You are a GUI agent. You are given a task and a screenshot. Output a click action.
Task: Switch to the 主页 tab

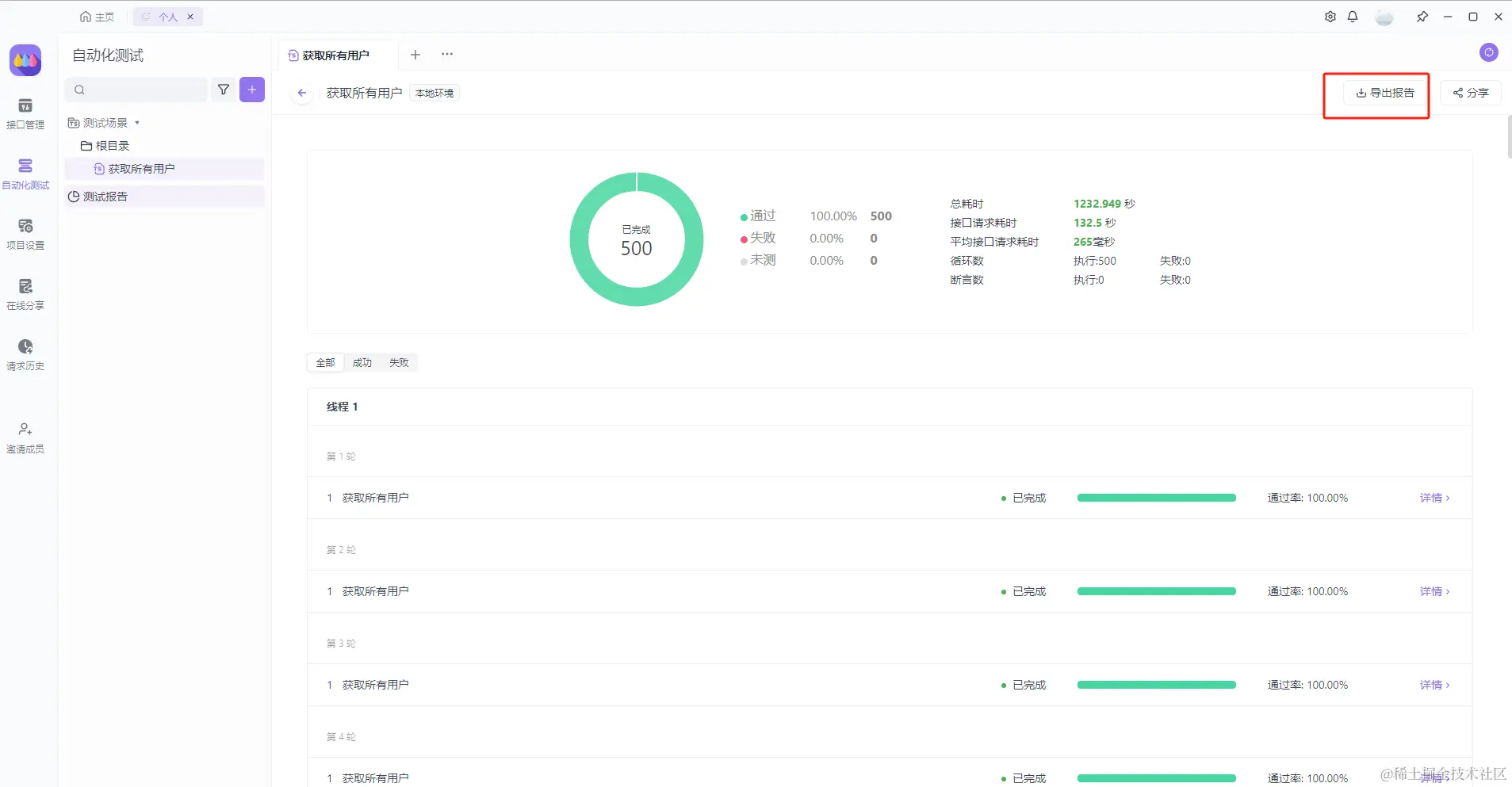(98, 17)
